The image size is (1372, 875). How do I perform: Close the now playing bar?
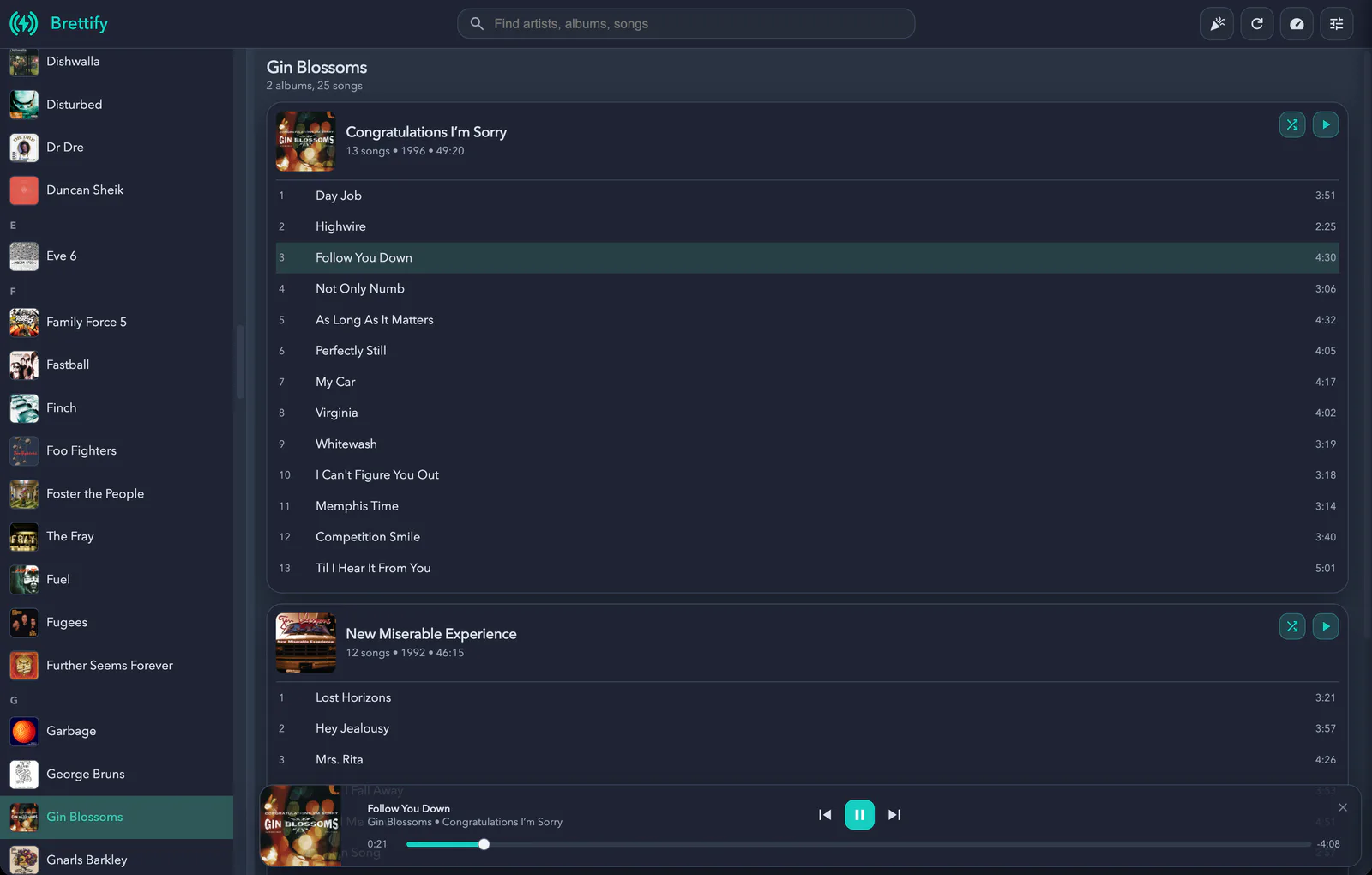click(1343, 807)
